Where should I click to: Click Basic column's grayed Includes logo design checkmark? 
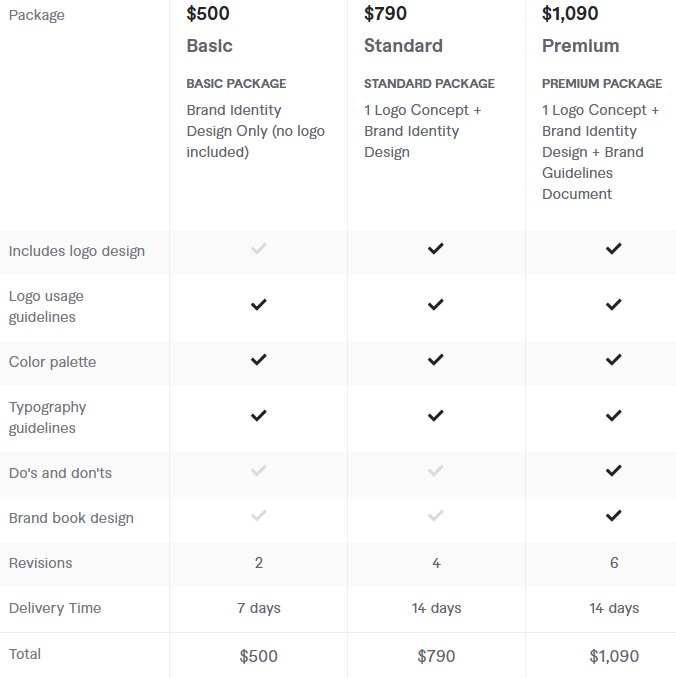tap(258, 249)
